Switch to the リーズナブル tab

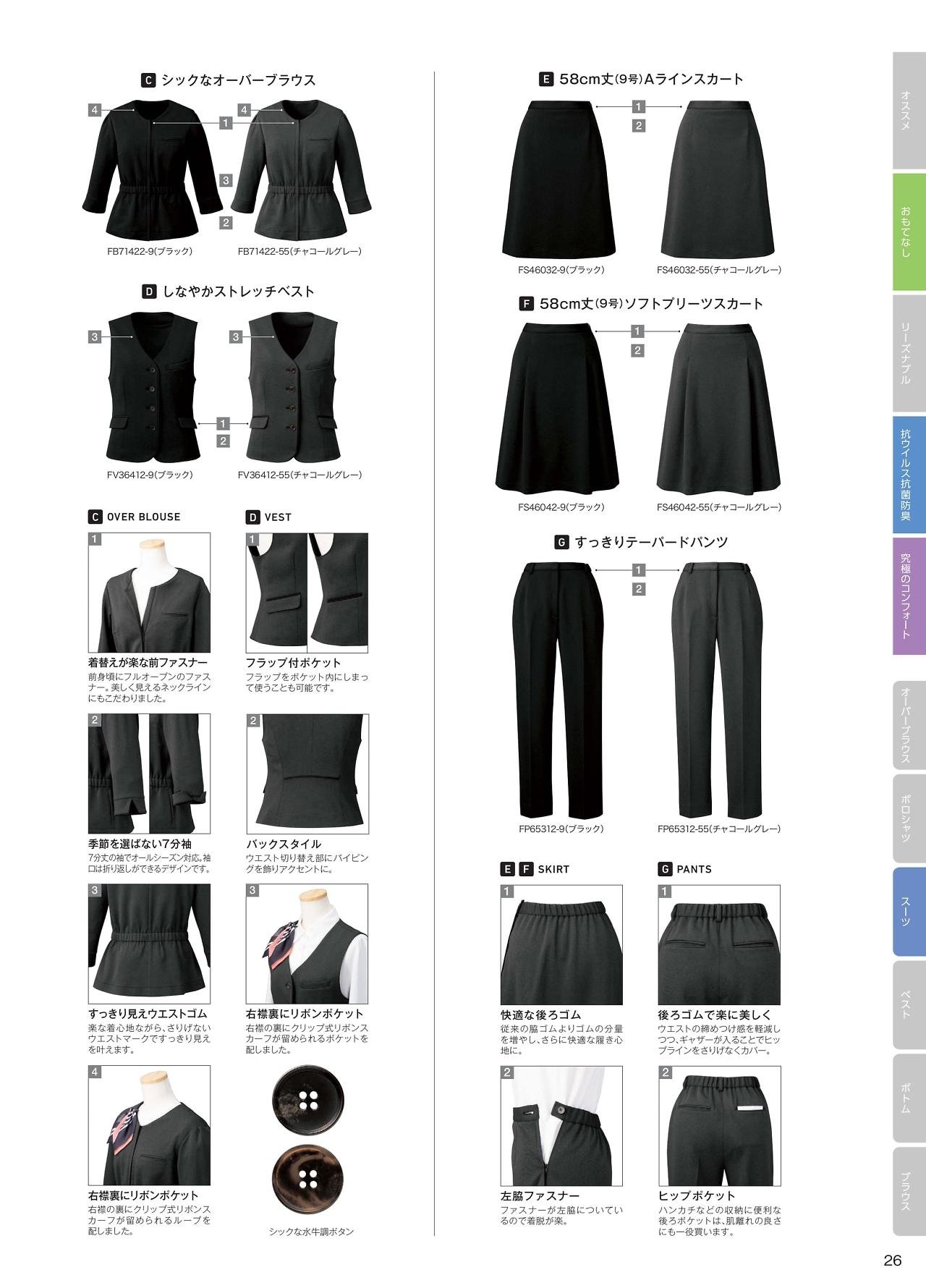point(909,353)
